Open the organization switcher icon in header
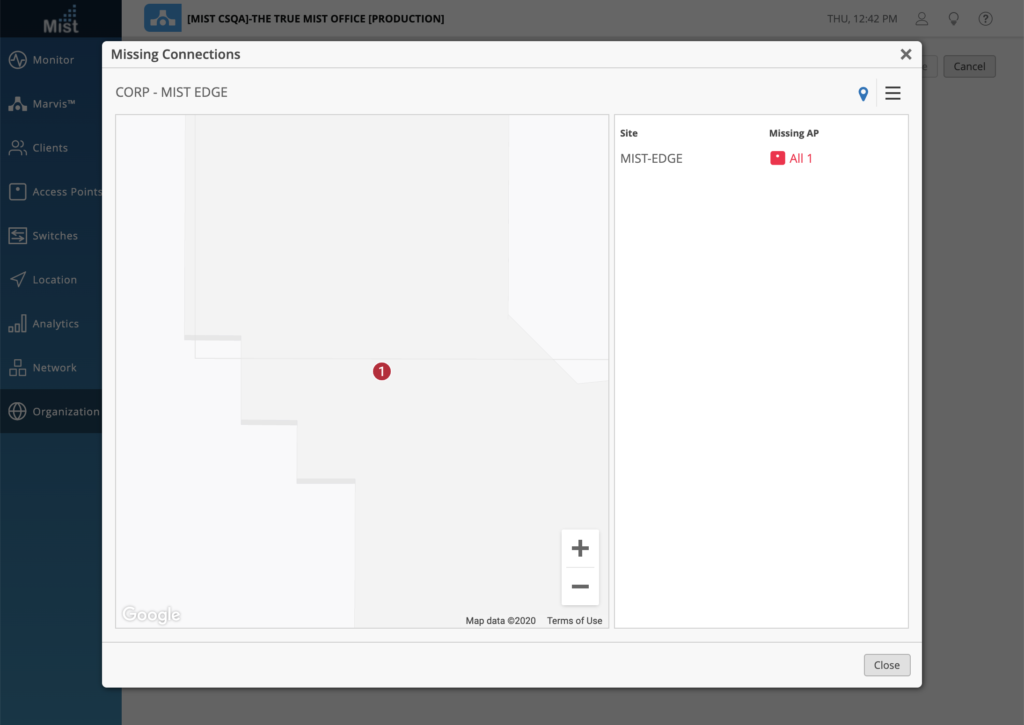1024x725 pixels. (163, 18)
